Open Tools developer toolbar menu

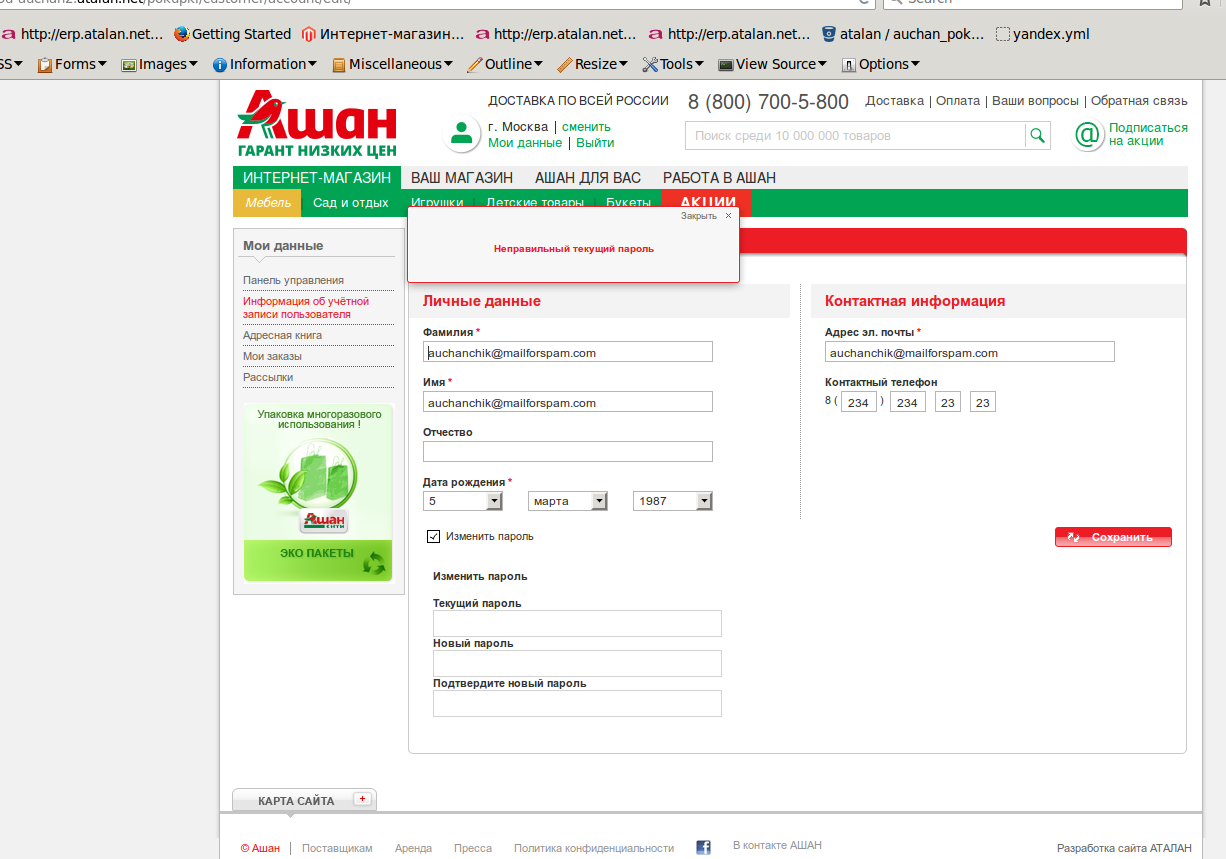pos(673,64)
